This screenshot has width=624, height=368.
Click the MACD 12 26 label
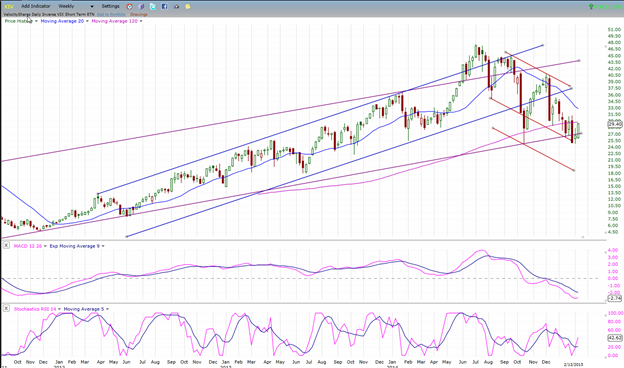tap(28, 246)
